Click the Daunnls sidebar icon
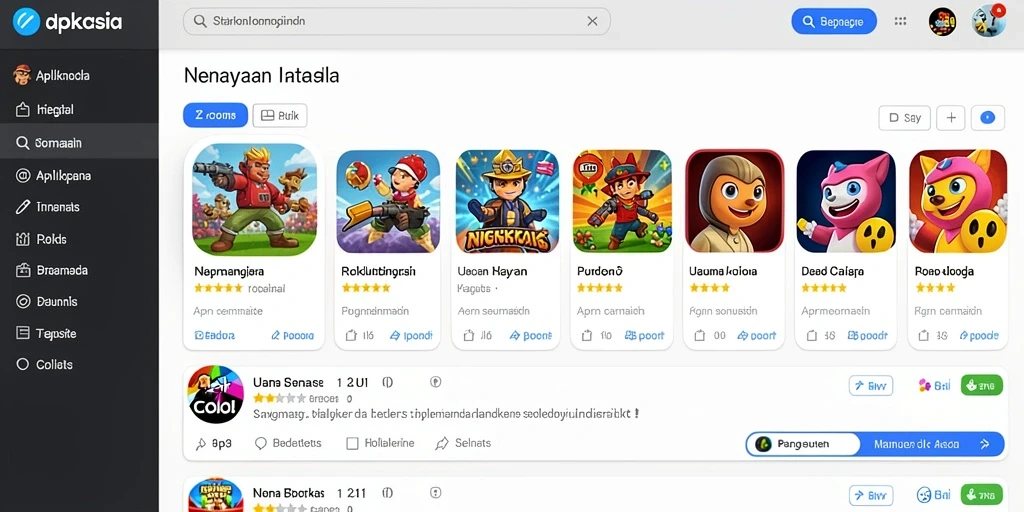The image size is (1024, 512). [23, 302]
